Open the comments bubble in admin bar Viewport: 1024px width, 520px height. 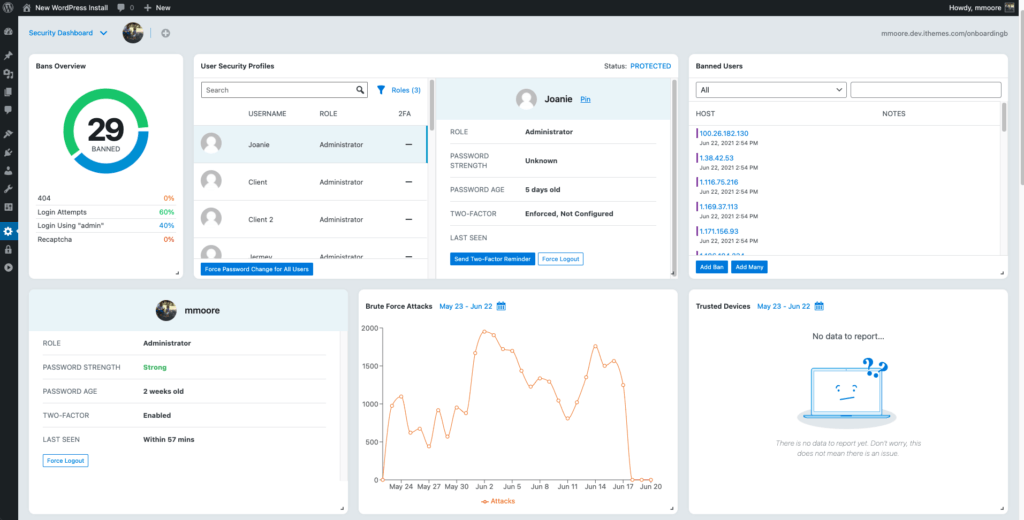(x=123, y=7)
